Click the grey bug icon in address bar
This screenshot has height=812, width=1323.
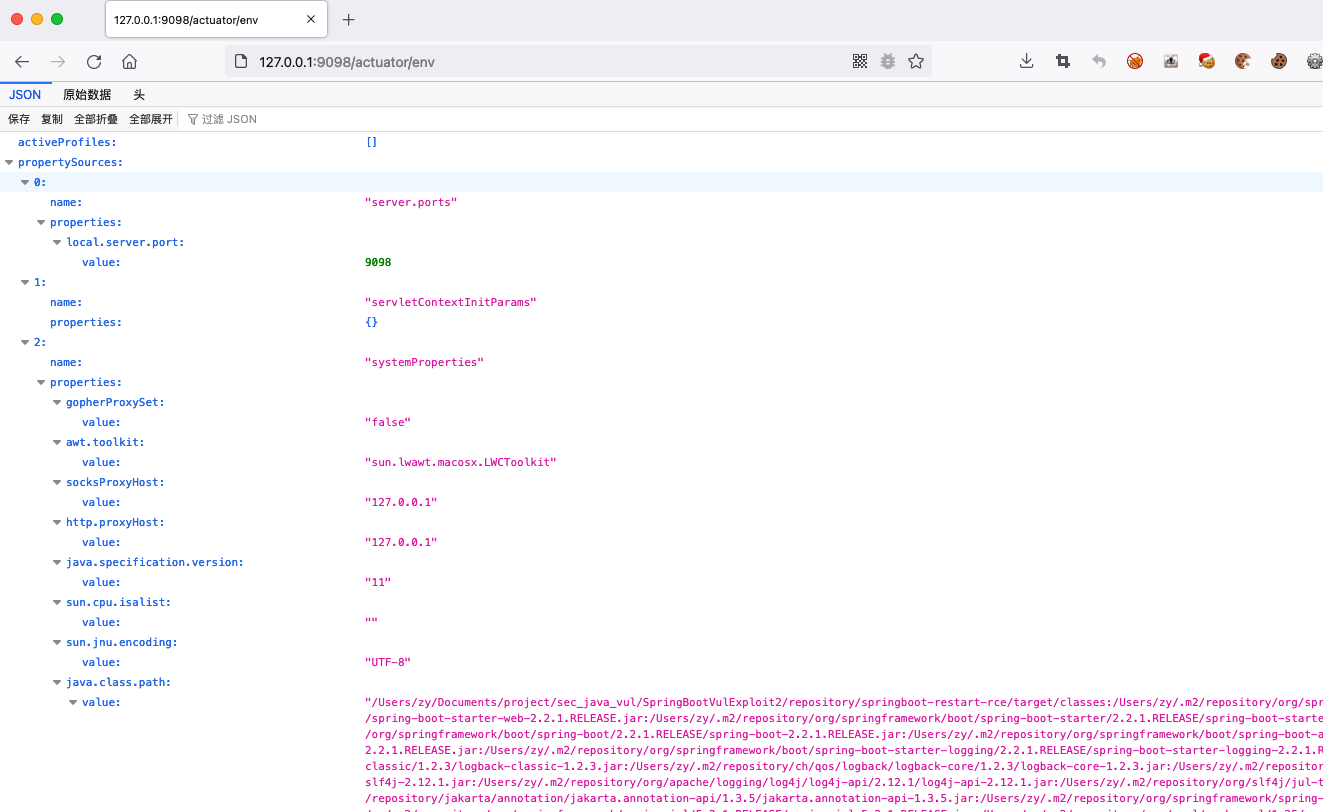click(888, 61)
